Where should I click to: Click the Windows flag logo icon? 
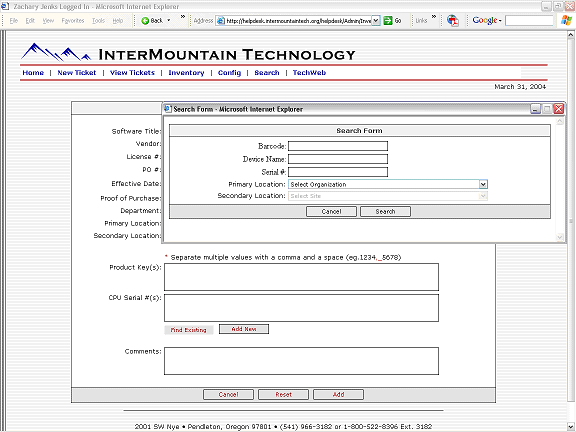click(566, 20)
